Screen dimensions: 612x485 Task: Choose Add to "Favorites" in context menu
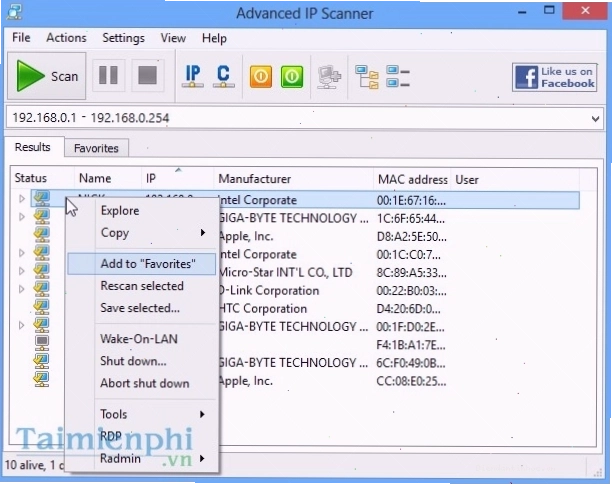[x=141, y=264]
